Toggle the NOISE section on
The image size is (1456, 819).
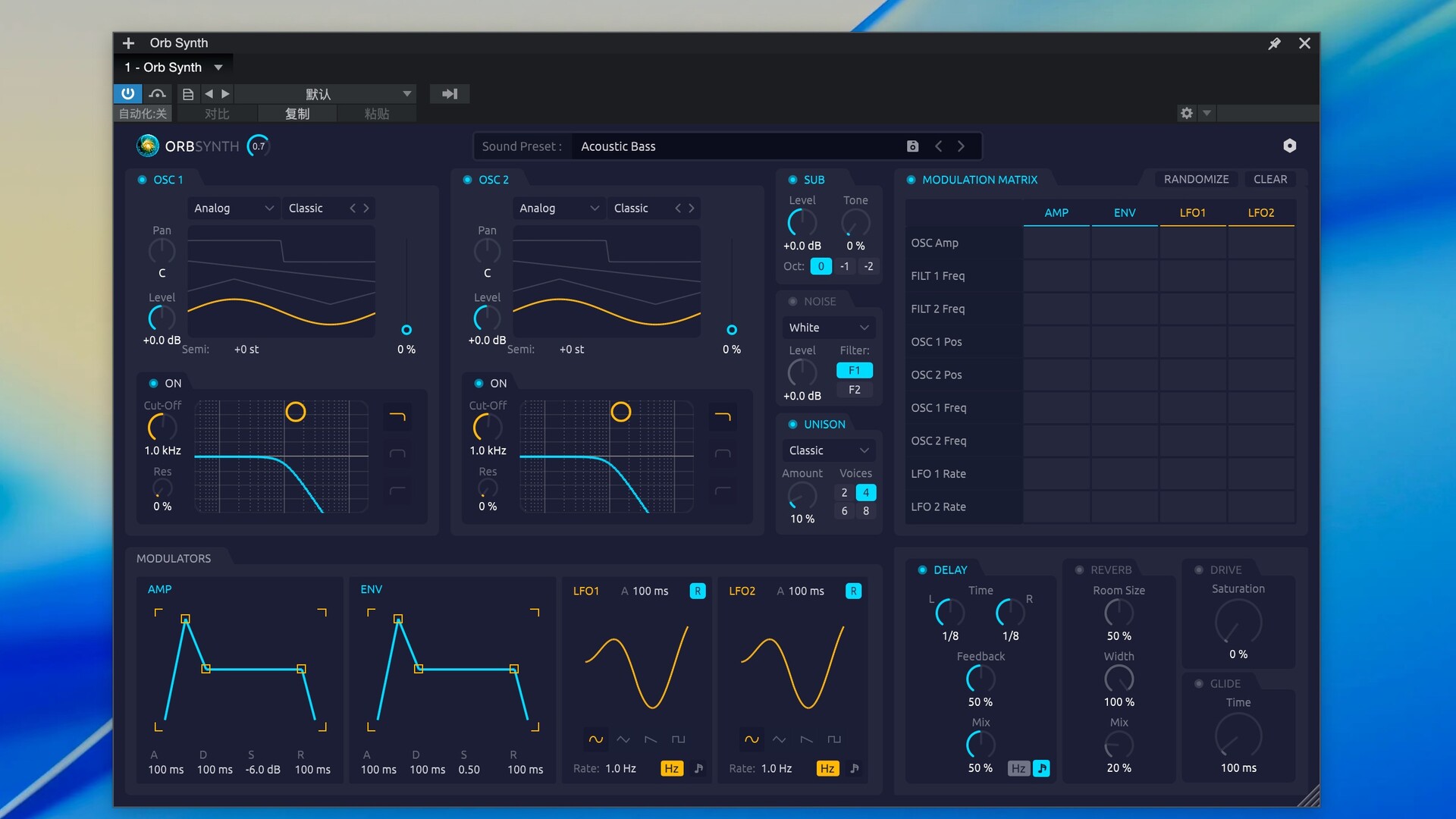click(x=792, y=301)
